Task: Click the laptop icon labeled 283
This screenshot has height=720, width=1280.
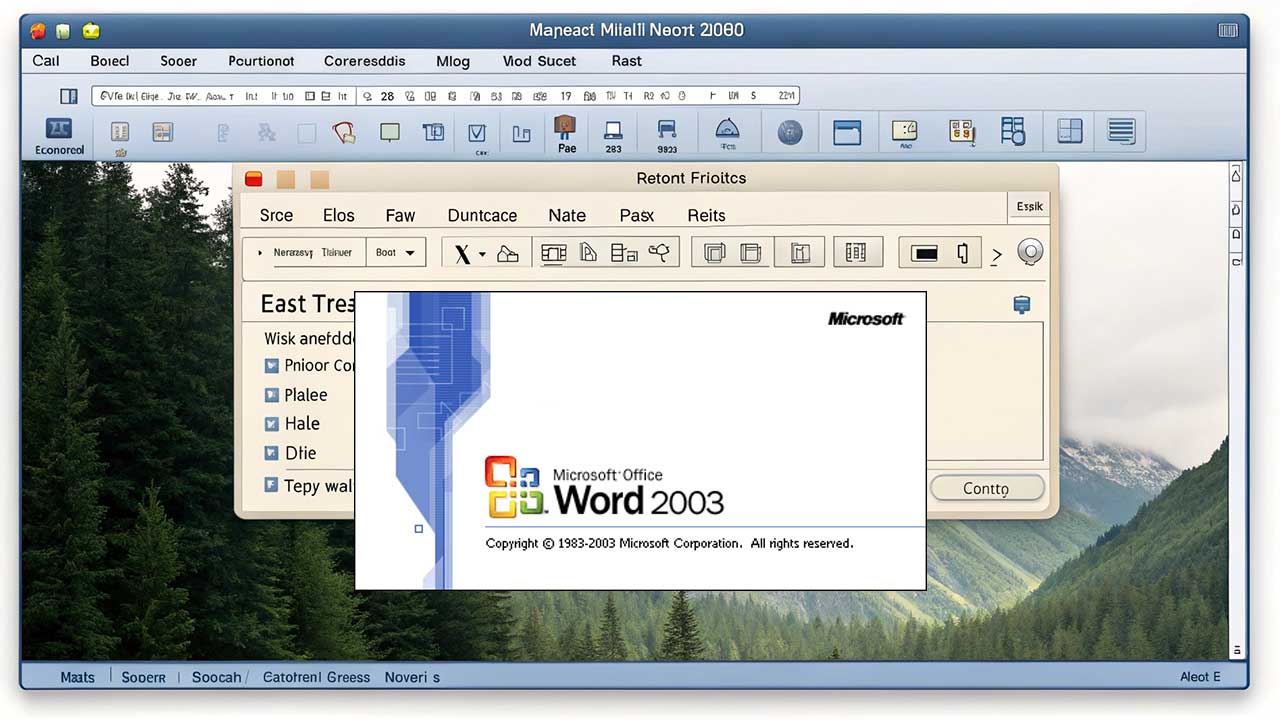Action: click(613, 130)
